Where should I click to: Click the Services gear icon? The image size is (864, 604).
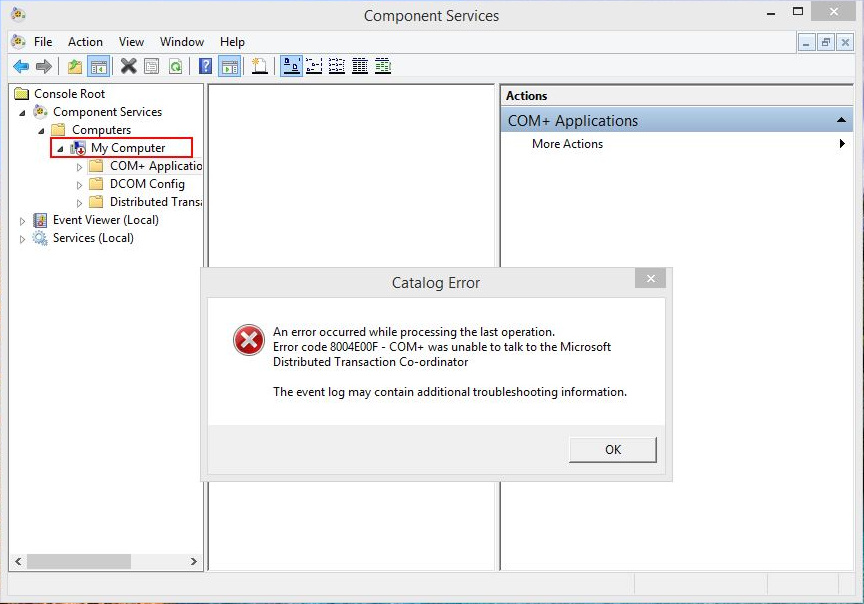(x=40, y=238)
